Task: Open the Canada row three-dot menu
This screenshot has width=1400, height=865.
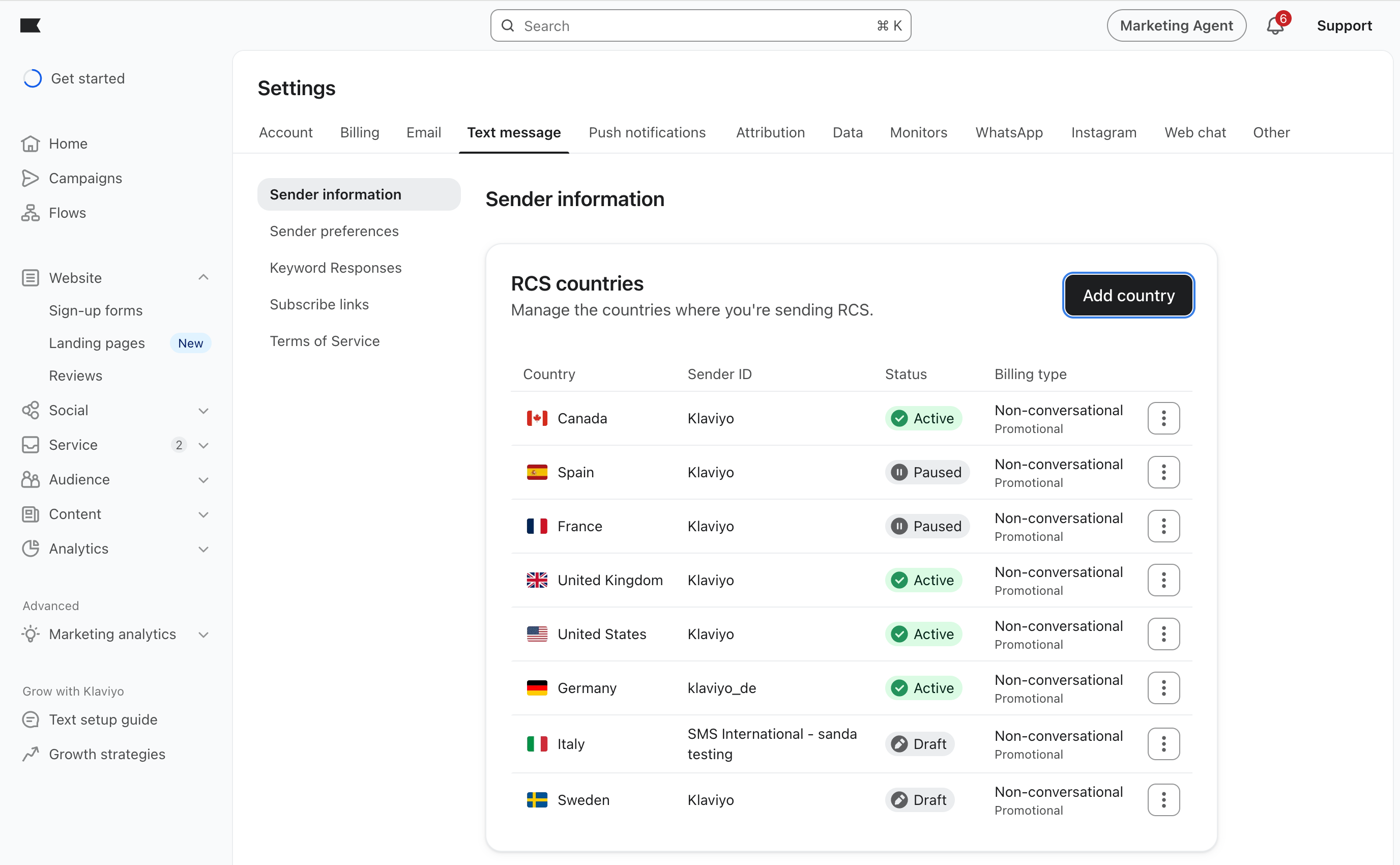Action: tap(1163, 418)
